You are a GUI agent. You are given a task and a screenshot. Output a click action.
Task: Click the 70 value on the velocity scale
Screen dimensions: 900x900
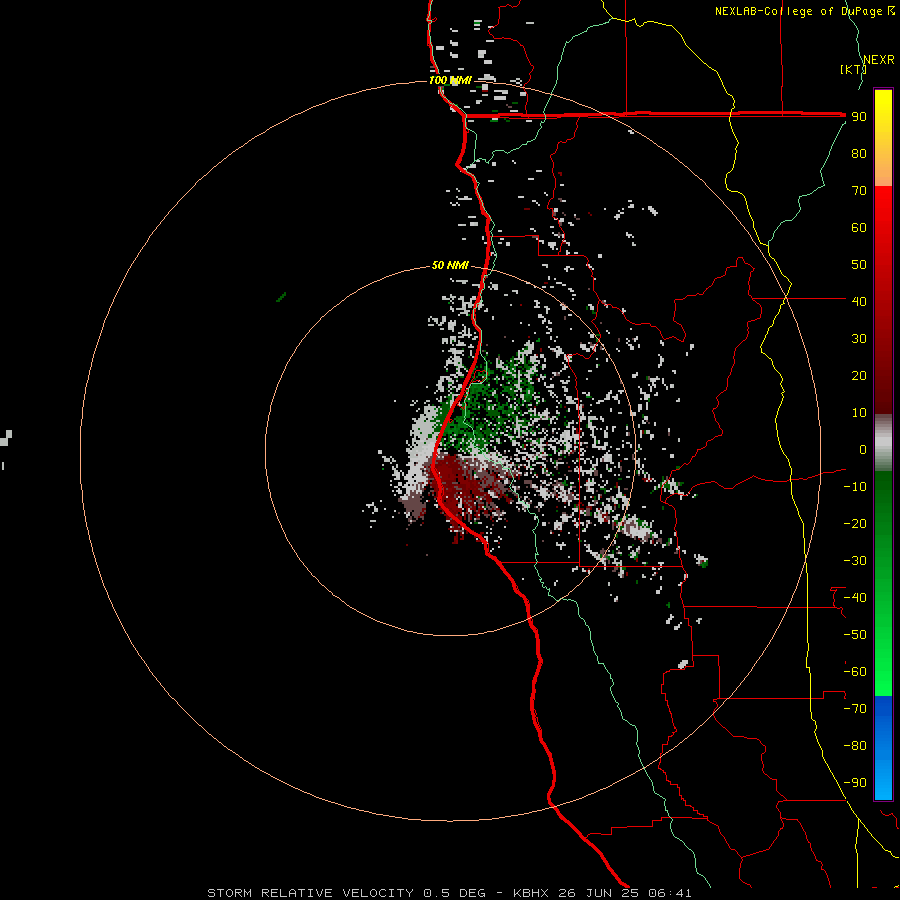point(859,191)
